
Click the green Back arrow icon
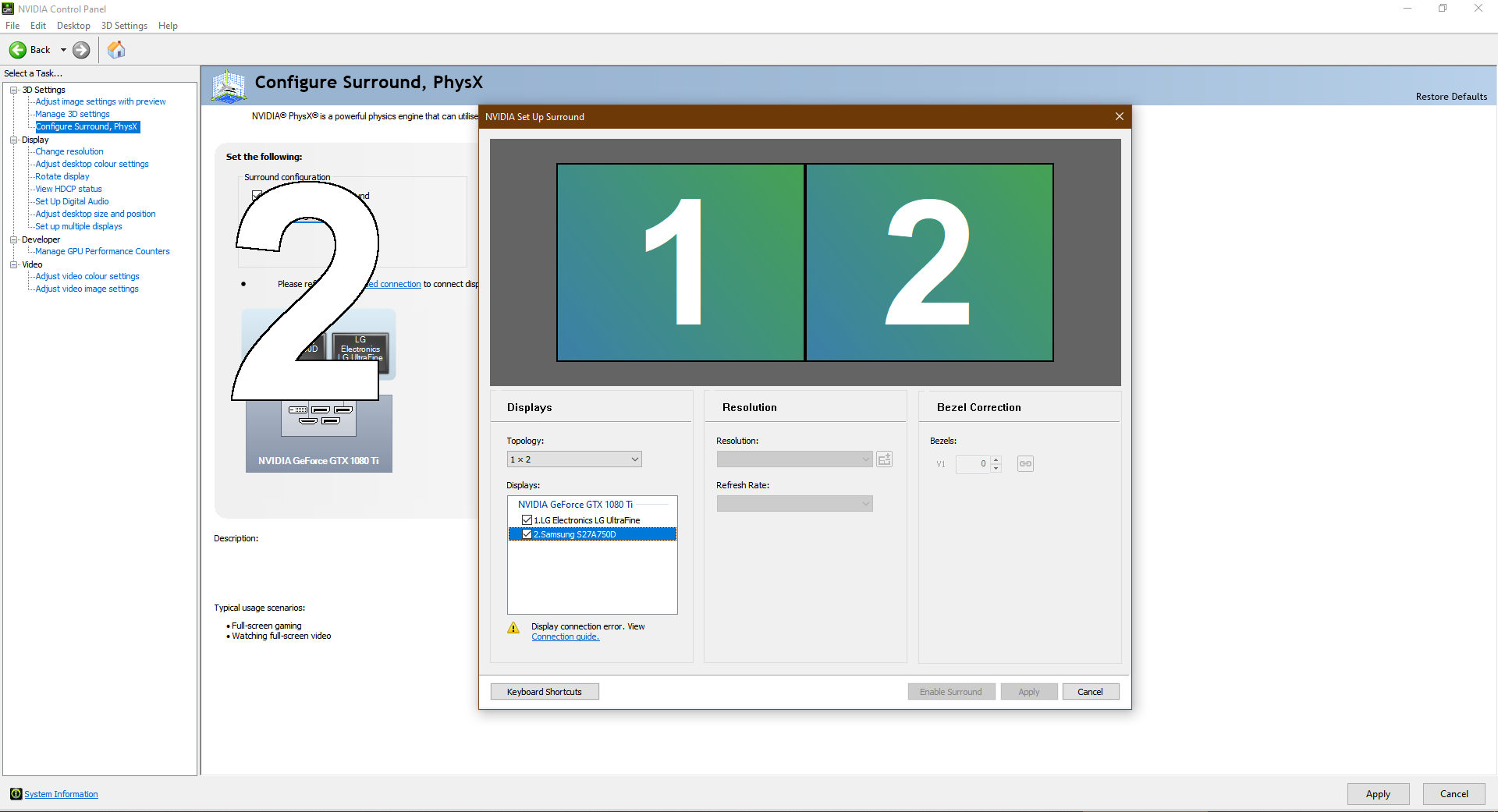coord(17,50)
